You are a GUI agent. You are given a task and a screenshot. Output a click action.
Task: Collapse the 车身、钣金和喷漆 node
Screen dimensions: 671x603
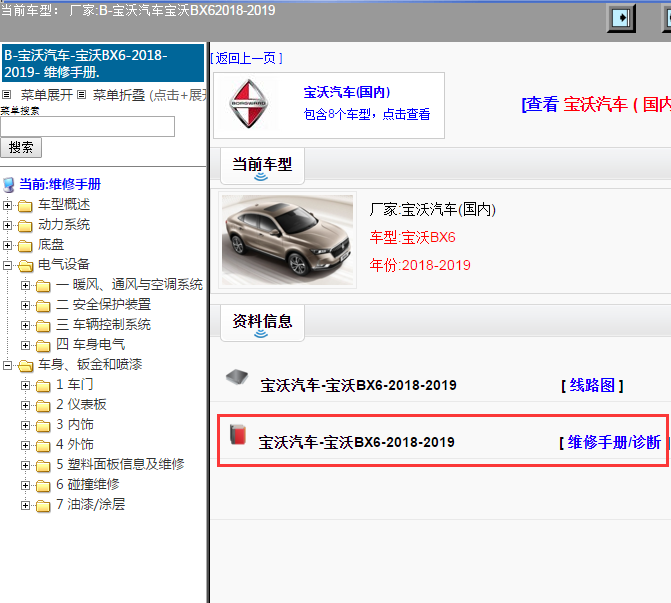pyautogui.click(x=7, y=365)
